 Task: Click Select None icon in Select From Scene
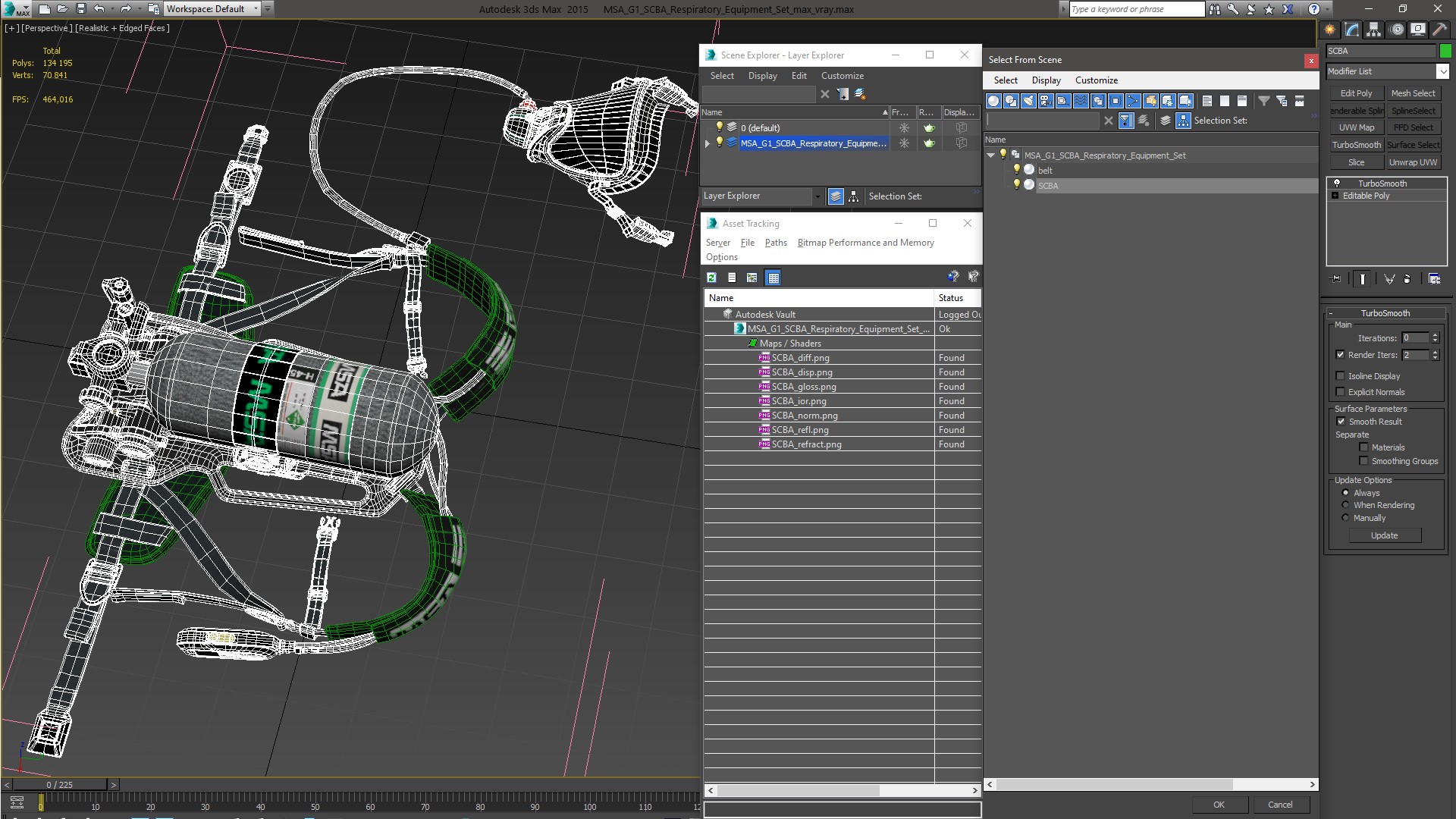[1224, 101]
